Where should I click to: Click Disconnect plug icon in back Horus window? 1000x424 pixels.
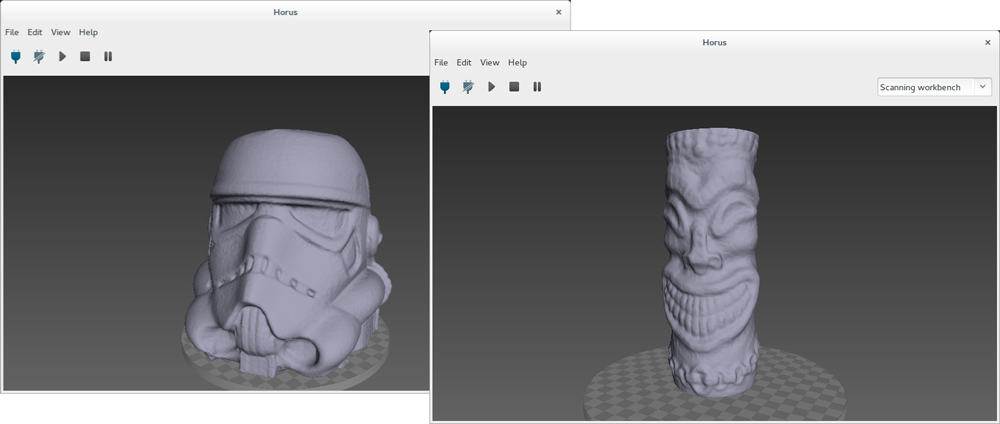(39, 56)
